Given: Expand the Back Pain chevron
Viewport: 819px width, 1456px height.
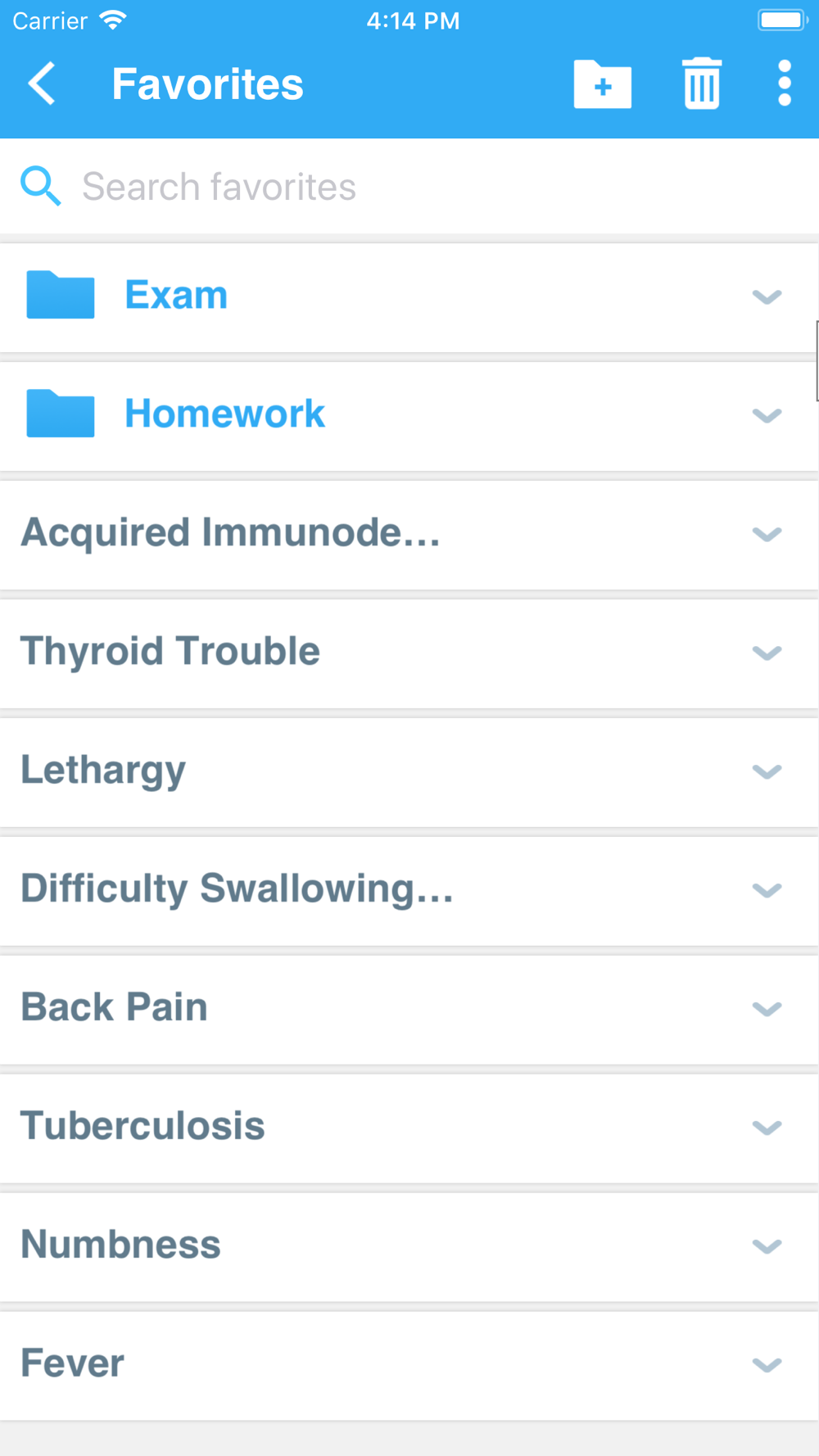Looking at the screenshot, I should point(767,1009).
